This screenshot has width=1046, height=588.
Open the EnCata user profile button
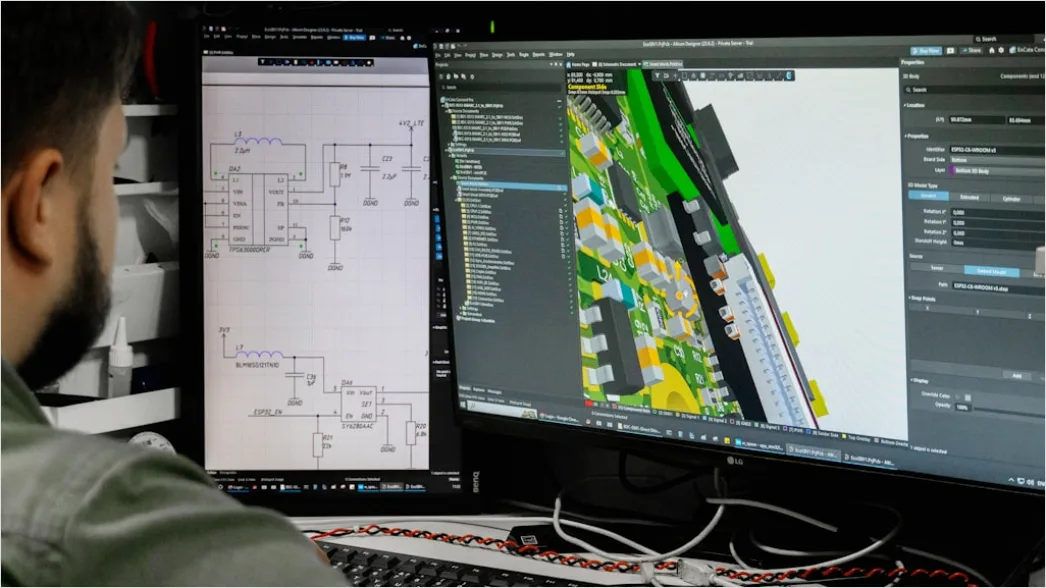pyautogui.click(x=1029, y=50)
